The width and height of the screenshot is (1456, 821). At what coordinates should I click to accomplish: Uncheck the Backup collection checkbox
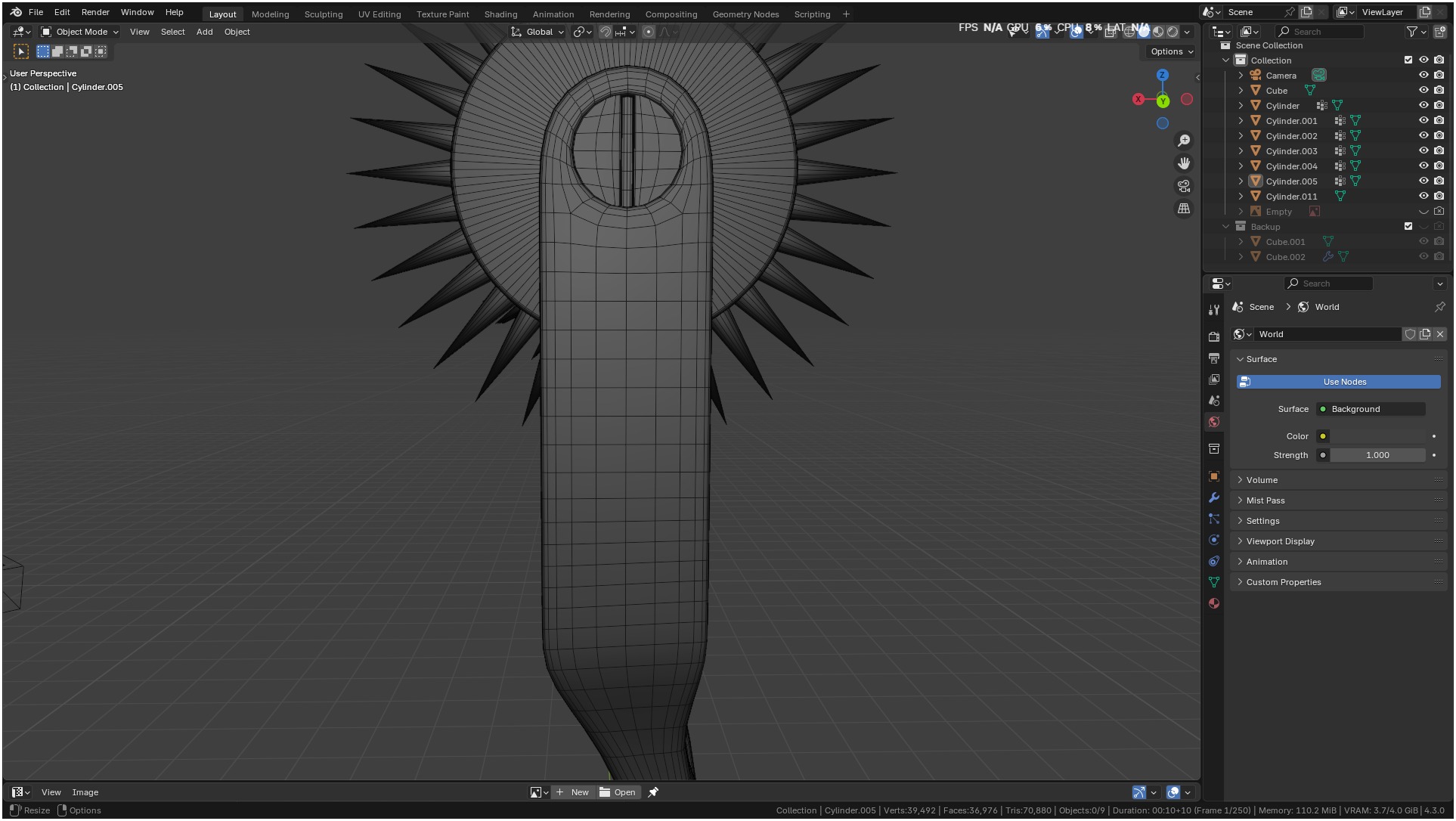[1408, 227]
